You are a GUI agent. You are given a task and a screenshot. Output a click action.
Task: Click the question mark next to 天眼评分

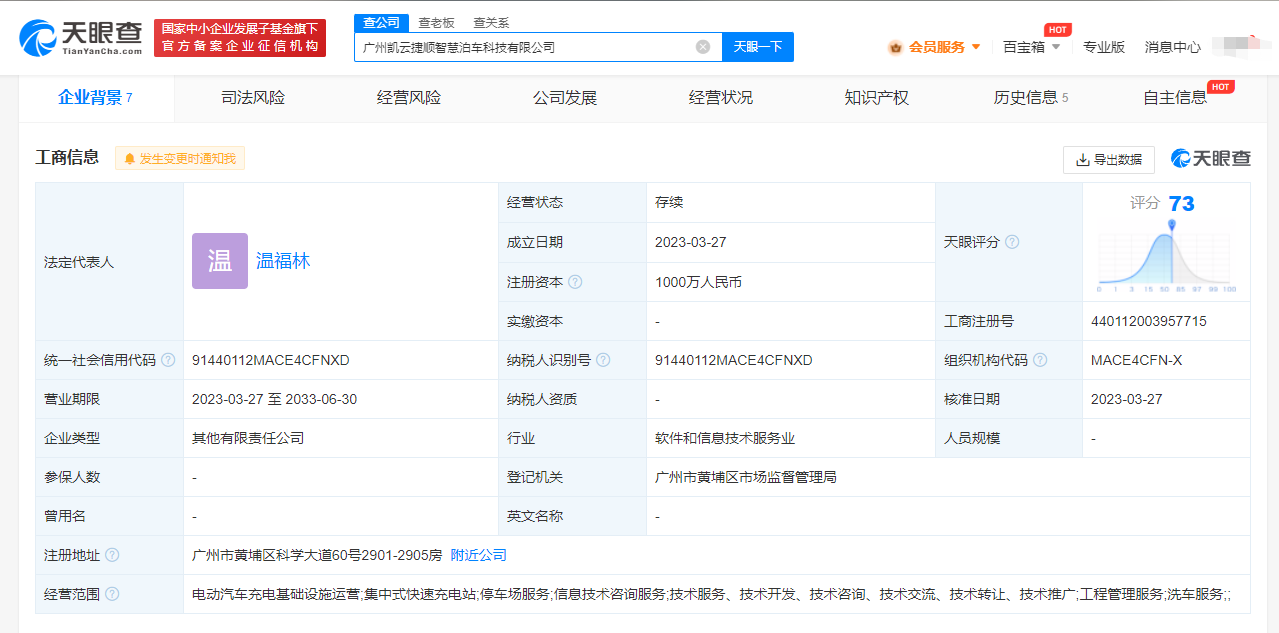pos(1013,241)
